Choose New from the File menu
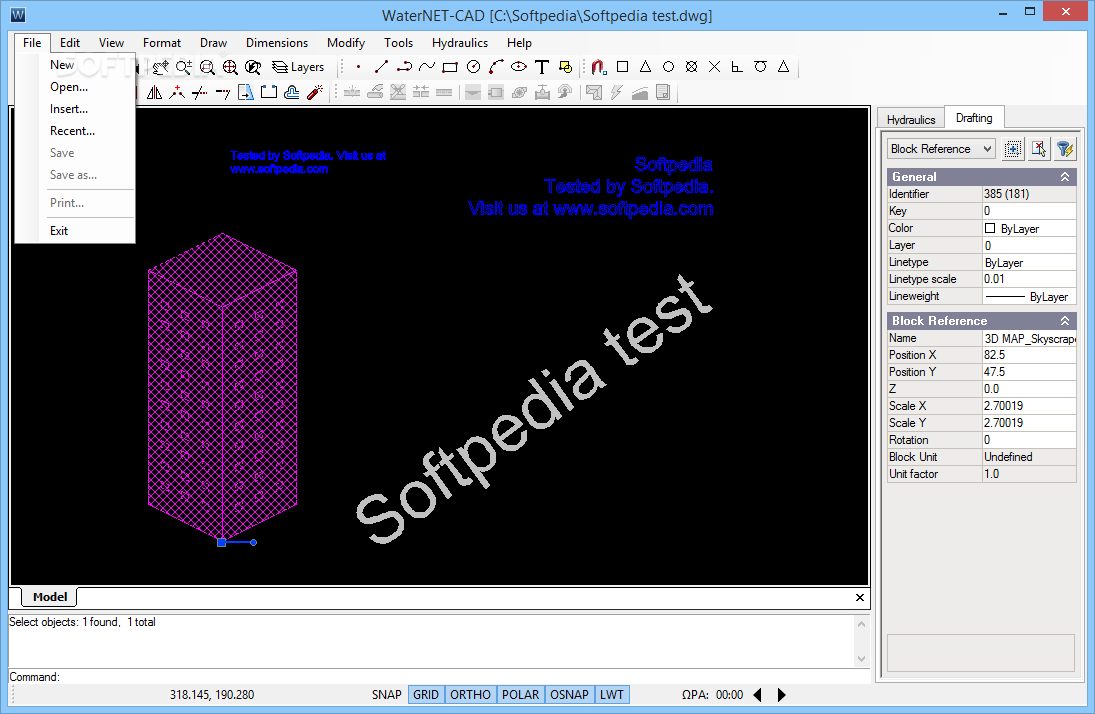The height and width of the screenshot is (714, 1095). pyautogui.click(x=75, y=65)
